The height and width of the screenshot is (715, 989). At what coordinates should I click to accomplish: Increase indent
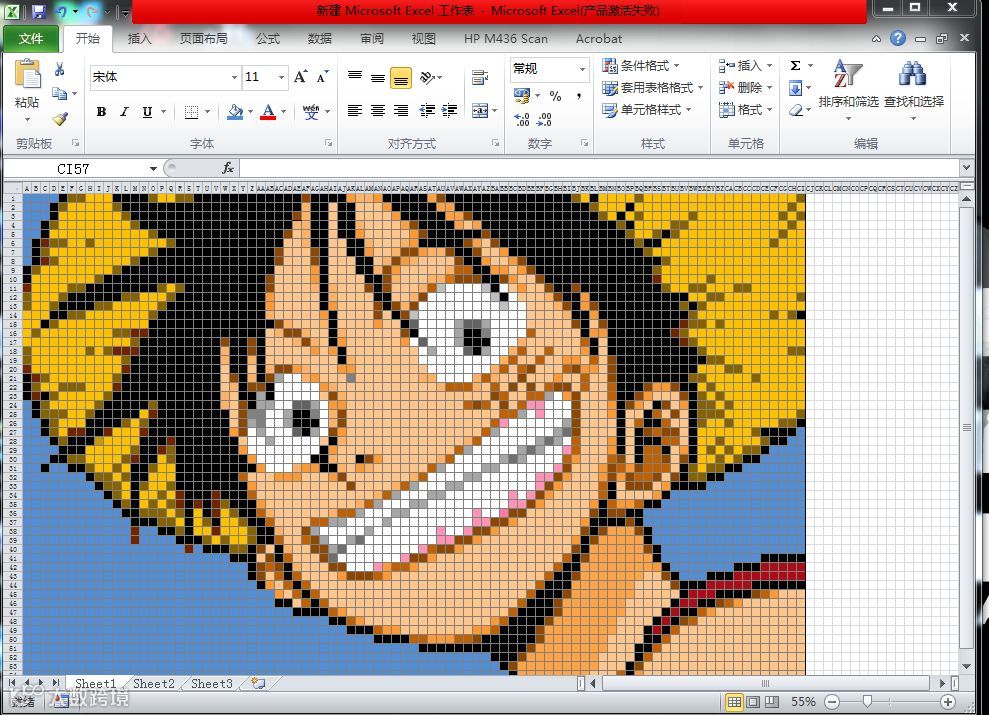click(x=450, y=111)
